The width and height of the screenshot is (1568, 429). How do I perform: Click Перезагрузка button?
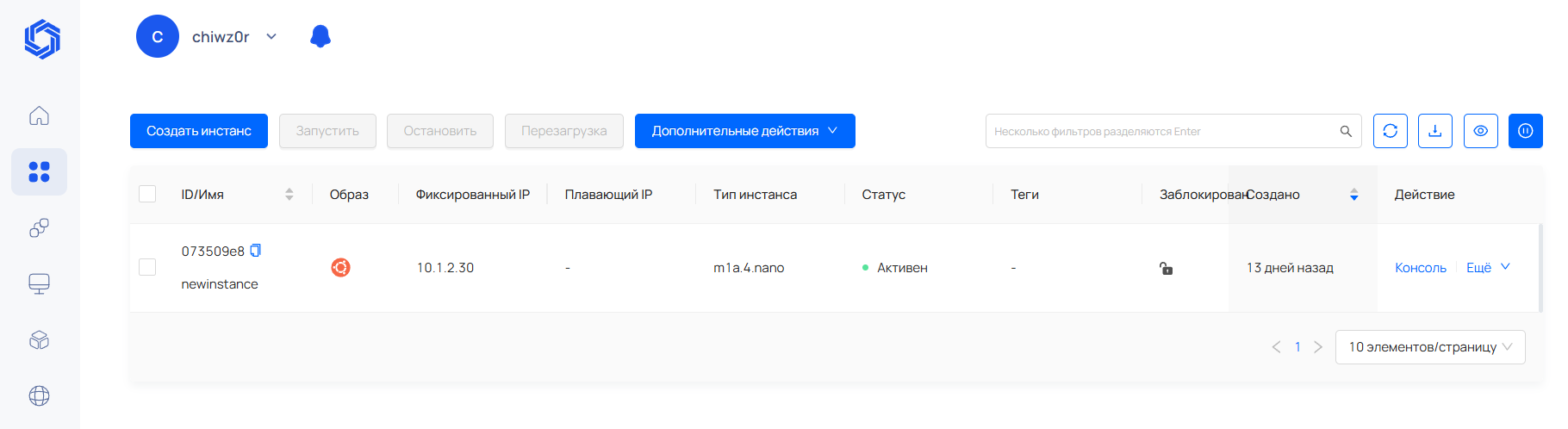click(x=564, y=131)
